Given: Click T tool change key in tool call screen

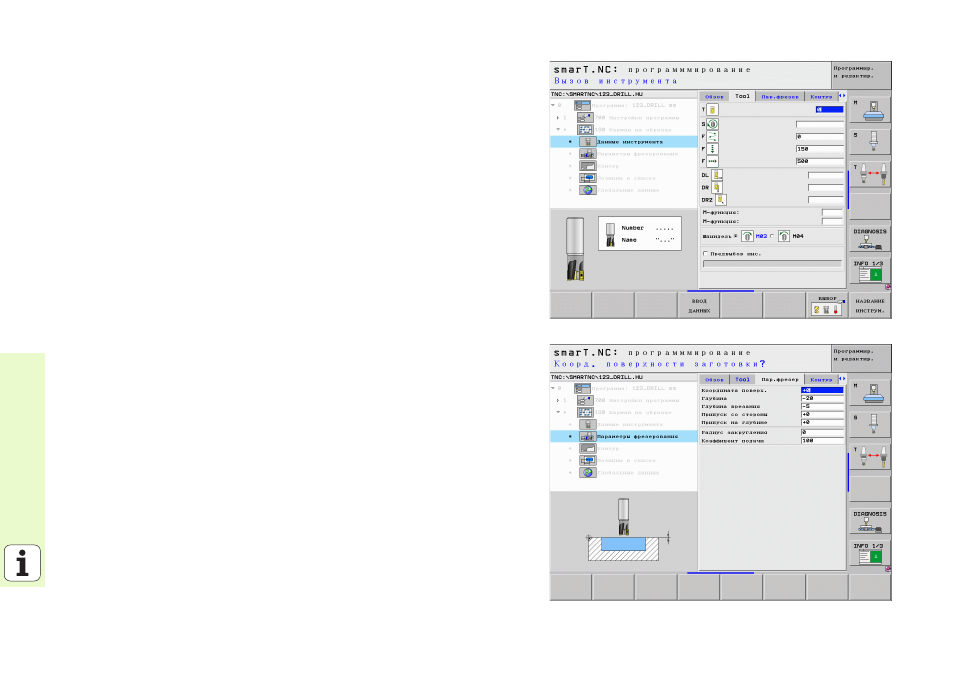Looking at the screenshot, I should pyautogui.click(x=870, y=175).
